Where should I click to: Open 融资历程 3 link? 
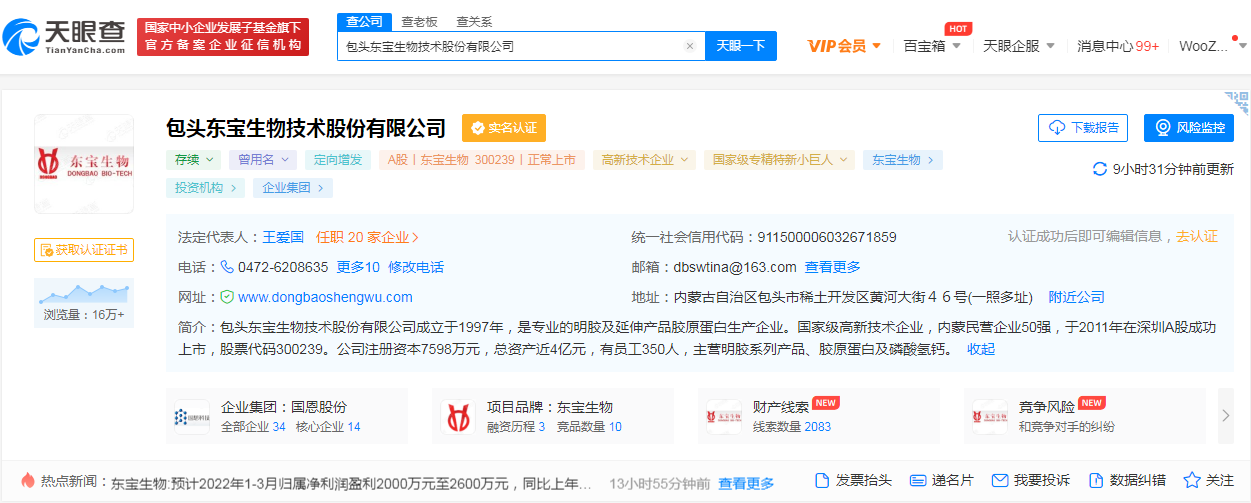coord(516,426)
